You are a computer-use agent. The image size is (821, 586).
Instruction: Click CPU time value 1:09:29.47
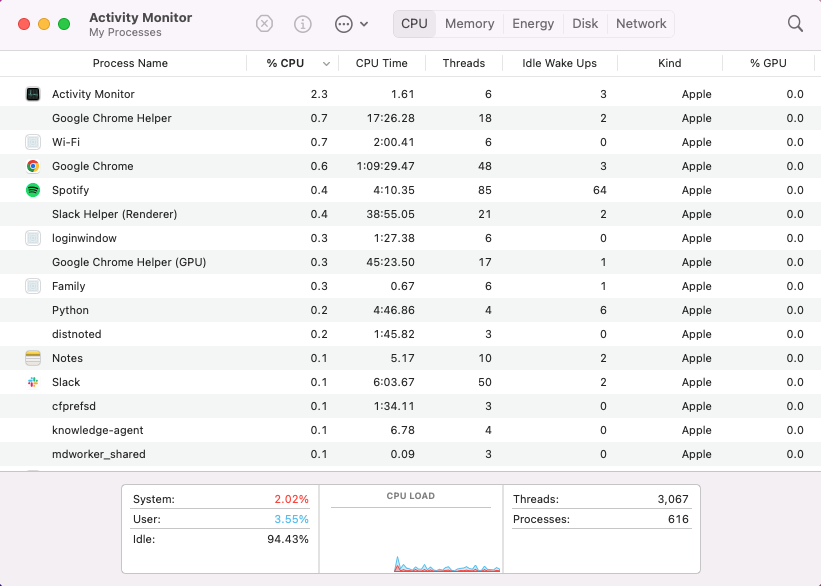[x=385, y=166]
